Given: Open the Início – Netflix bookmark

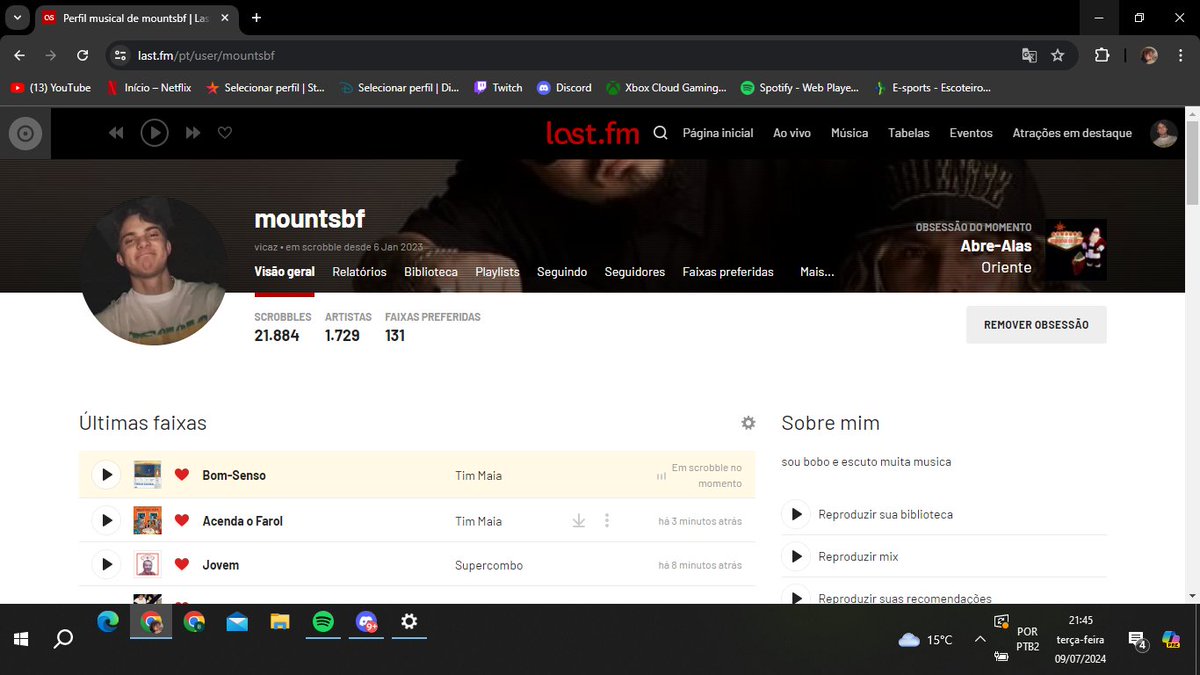Looking at the screenshot, I should click(x=148, y=88).
